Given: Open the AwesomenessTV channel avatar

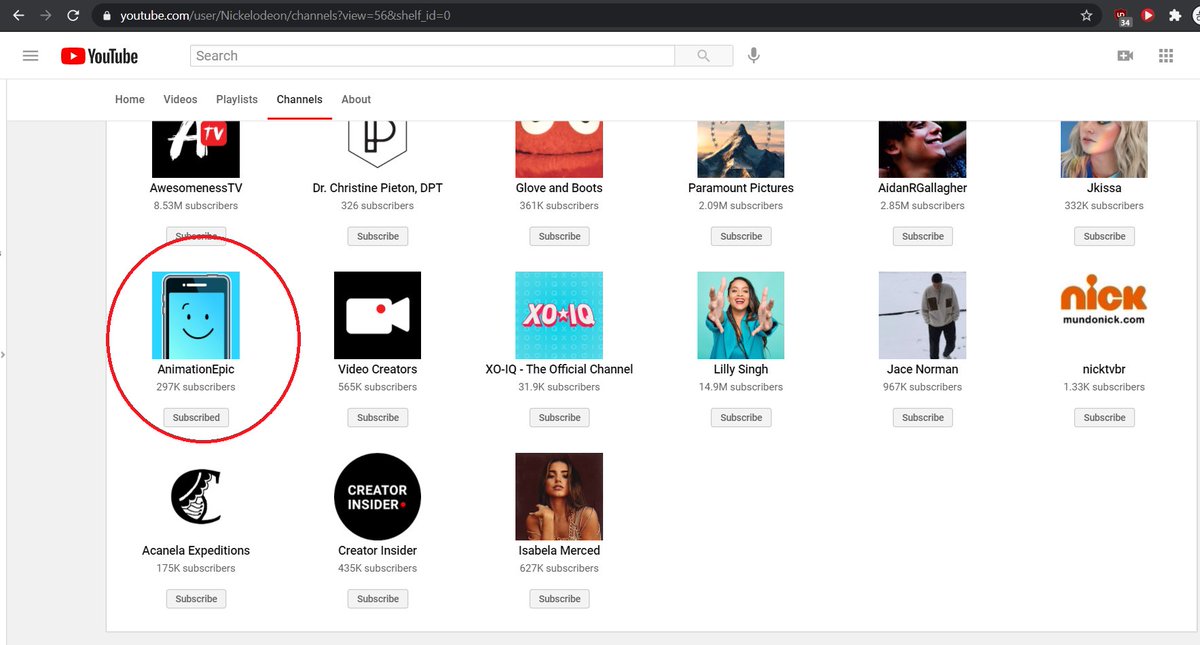Looking at the screenshot, I should tap(196, 149).
